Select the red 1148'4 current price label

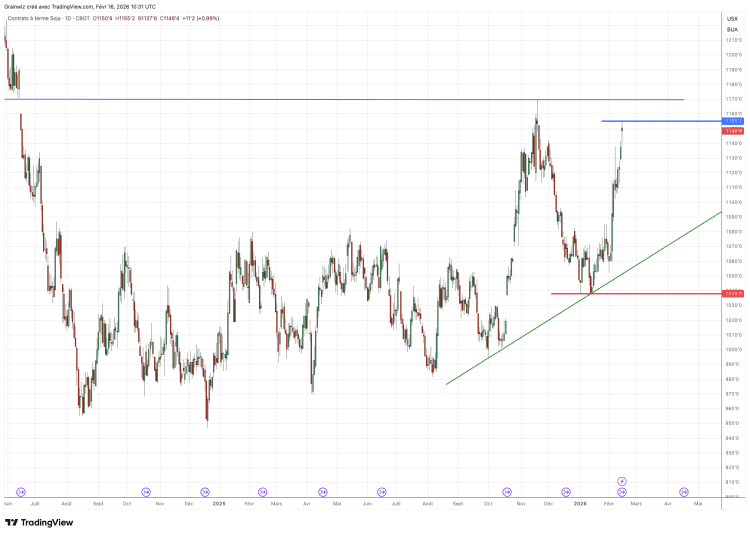click(732, 130)
